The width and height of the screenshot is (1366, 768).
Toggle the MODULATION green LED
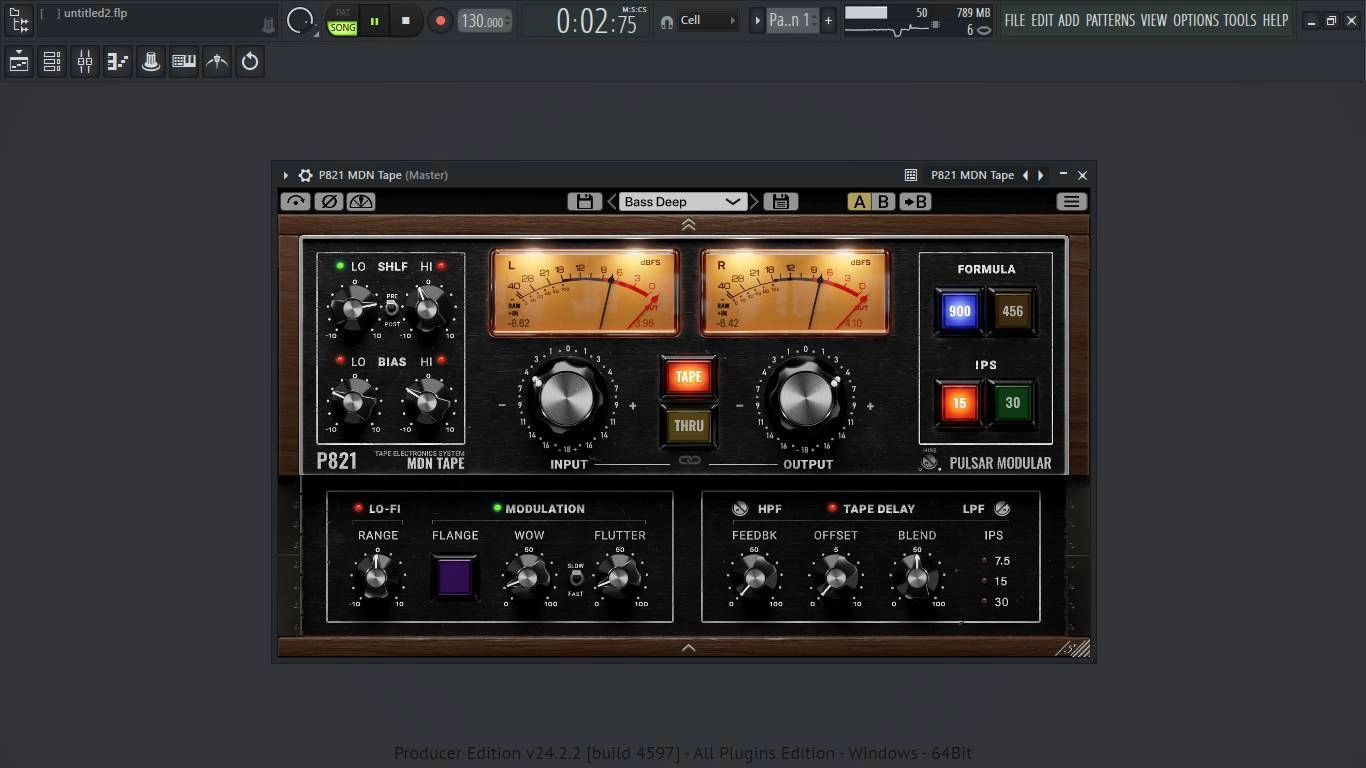(x=496, y=508)
